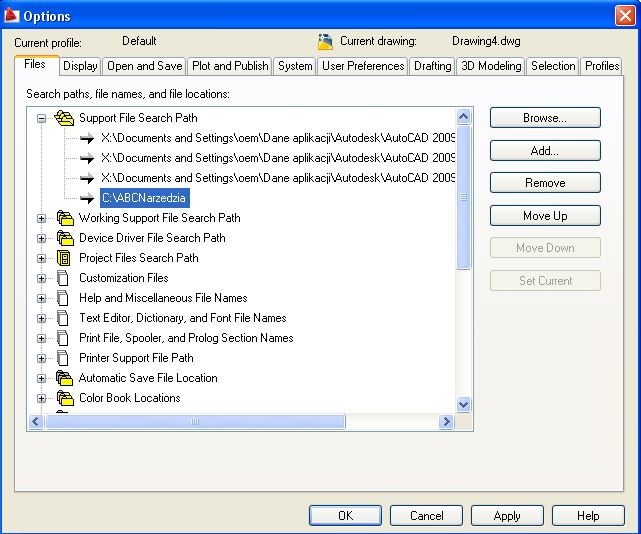
Task: Go to the User Preferences tab
Action: (362, 66)
